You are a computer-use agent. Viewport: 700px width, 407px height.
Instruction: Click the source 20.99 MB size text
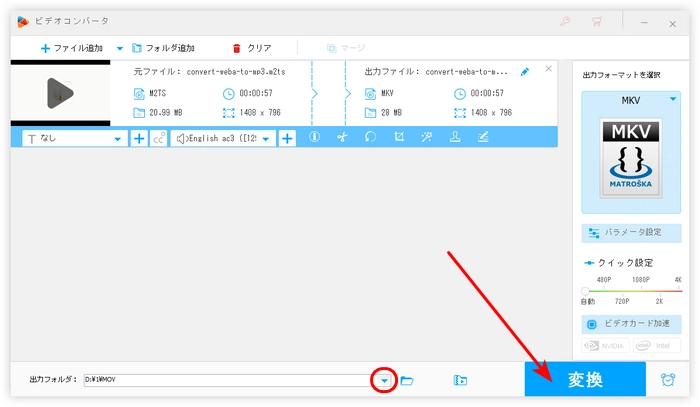(166, 113)
